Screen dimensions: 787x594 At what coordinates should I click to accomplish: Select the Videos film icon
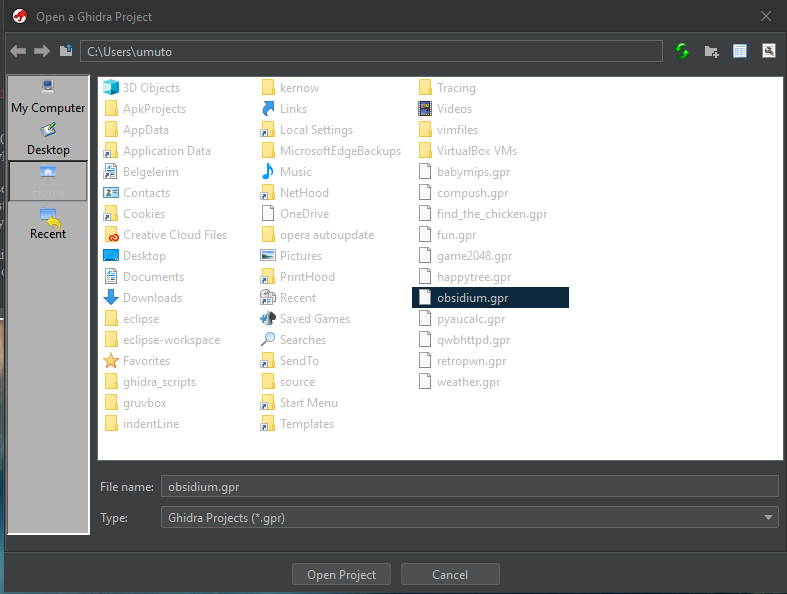coord(425,108)
